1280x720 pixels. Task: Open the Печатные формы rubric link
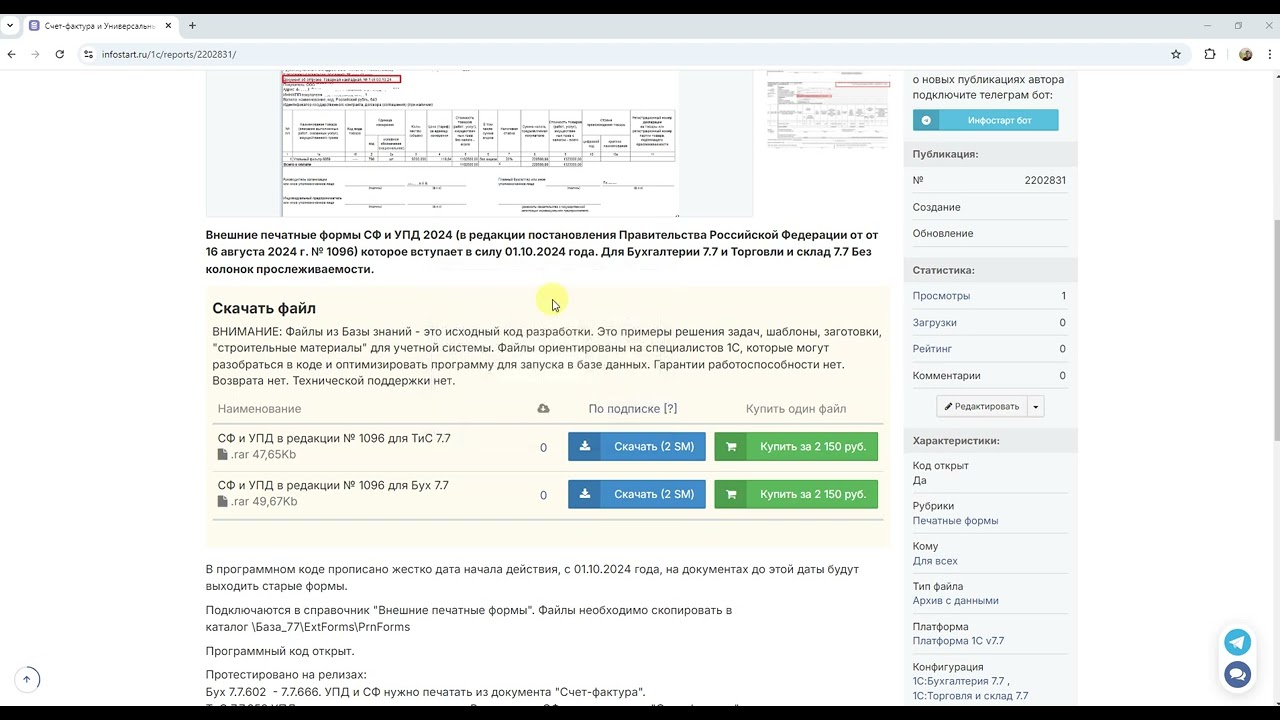pos(955,521)
